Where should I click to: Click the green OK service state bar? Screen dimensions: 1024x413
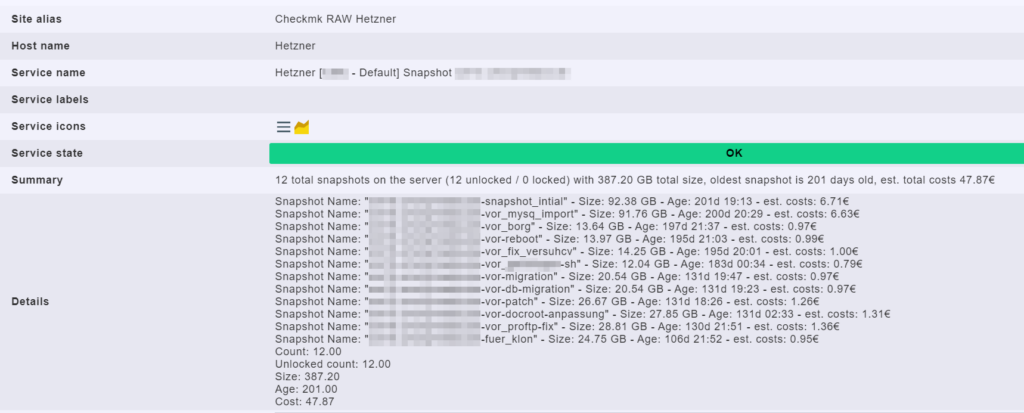pos(646,153)
